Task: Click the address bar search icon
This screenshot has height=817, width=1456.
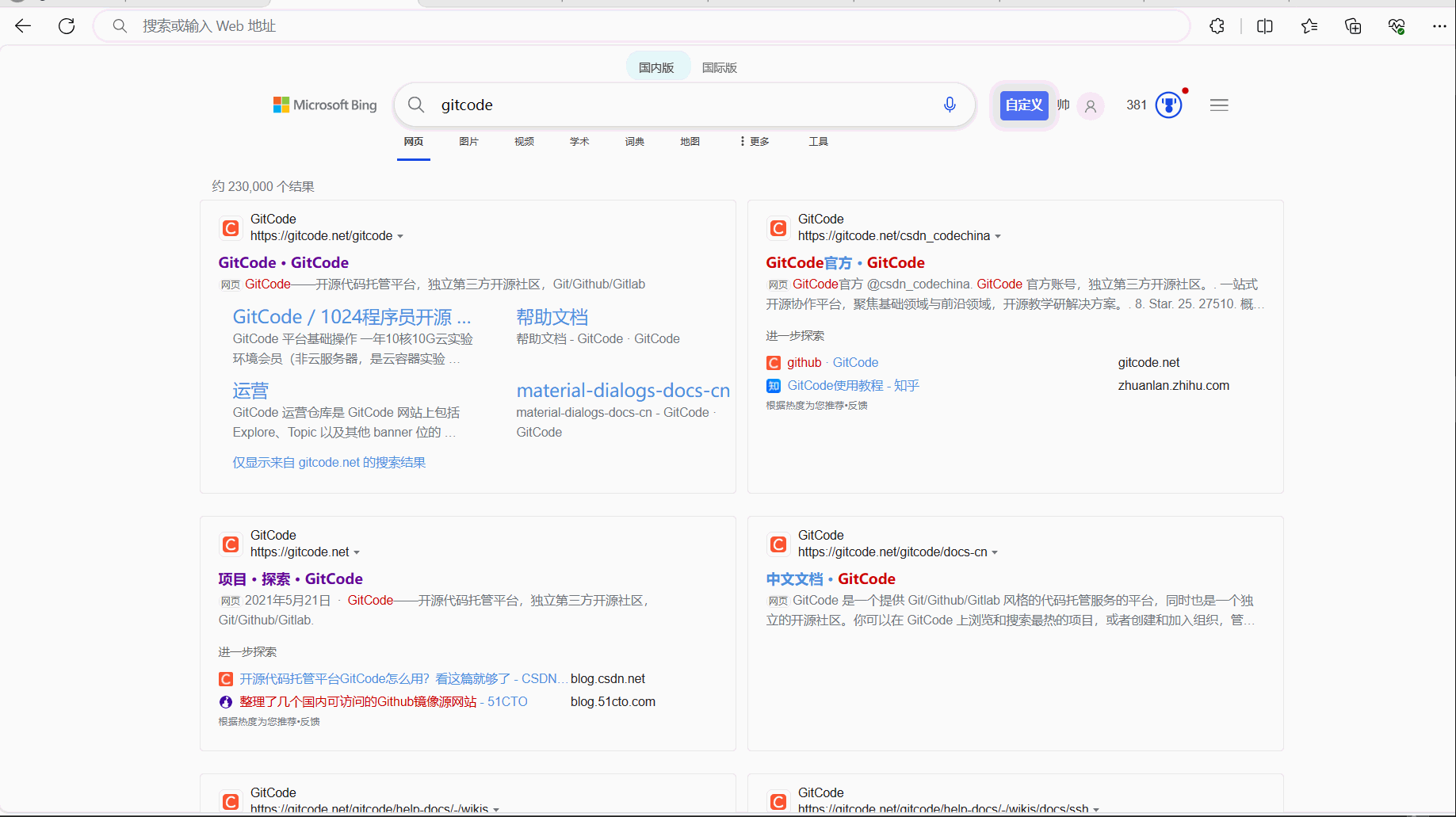Action: coord(120,26)
